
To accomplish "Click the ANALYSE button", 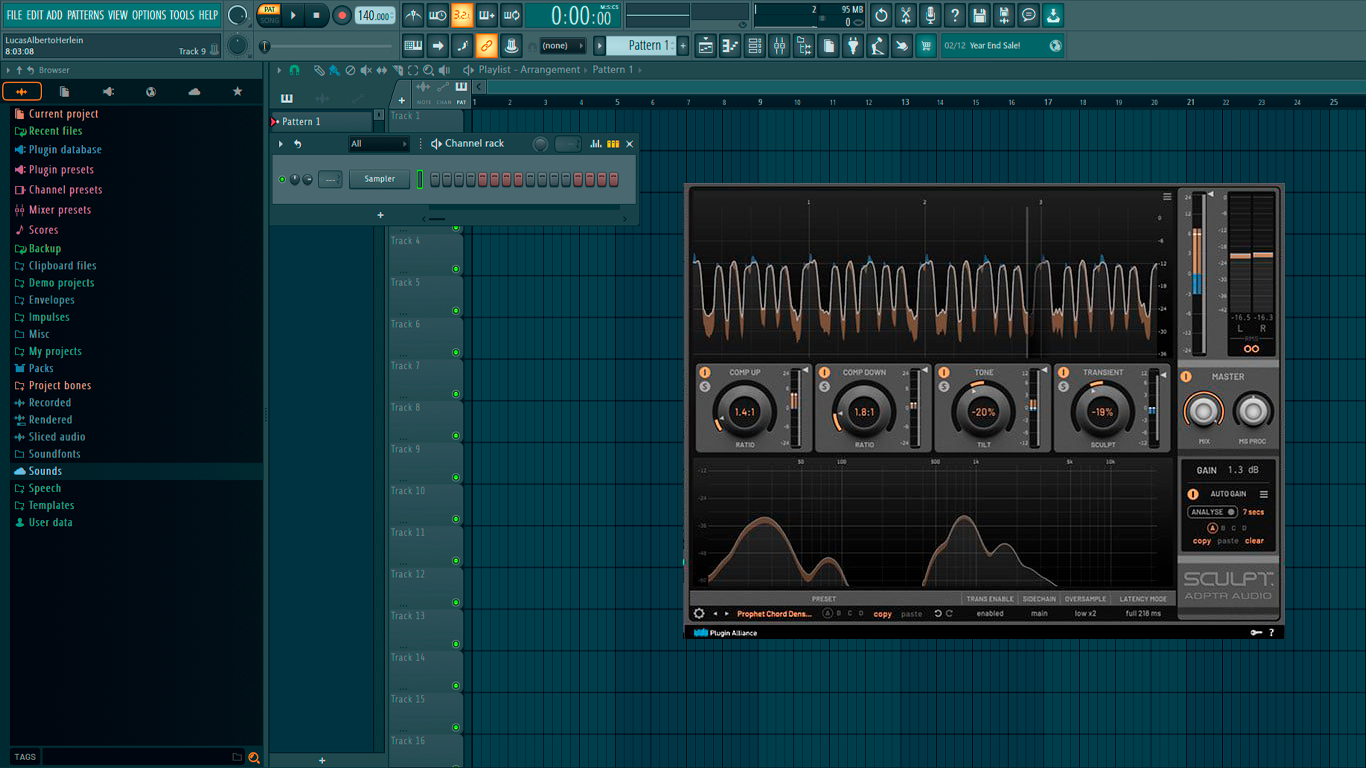I will click(1212, 512).
